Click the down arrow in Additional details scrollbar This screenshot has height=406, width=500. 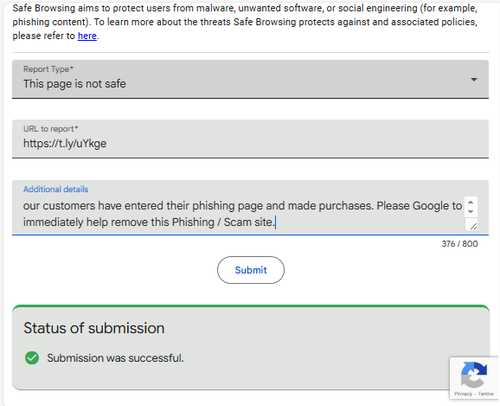pos(470,211)
